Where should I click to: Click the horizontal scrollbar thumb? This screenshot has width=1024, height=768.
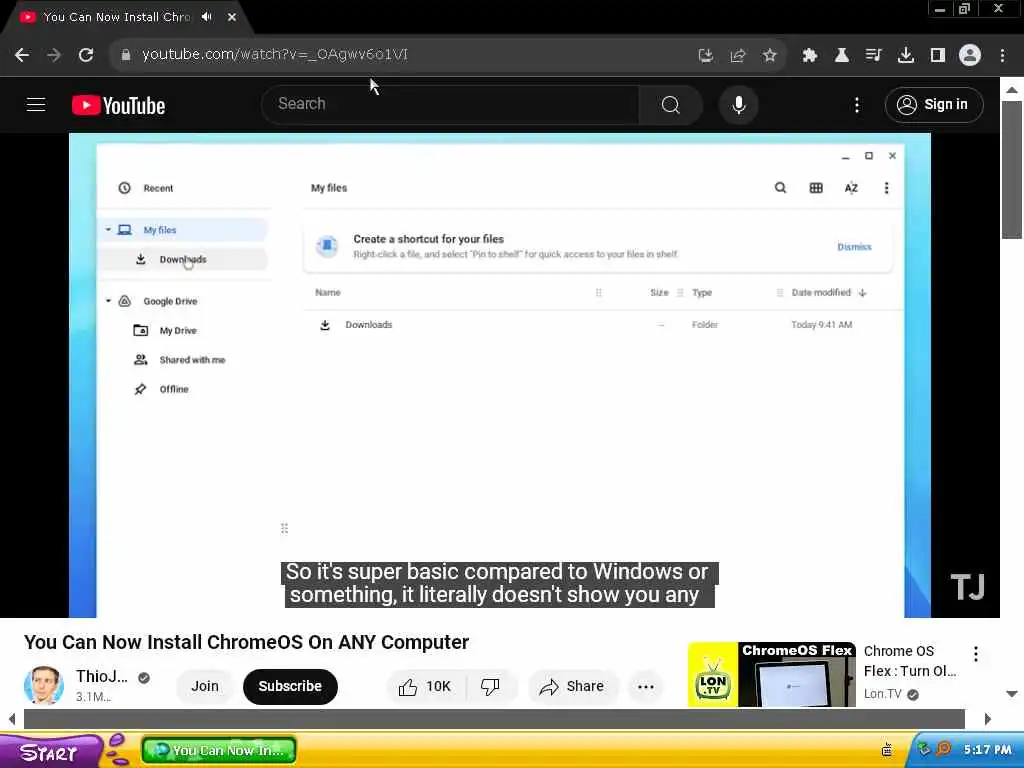(x=494, y=719)
